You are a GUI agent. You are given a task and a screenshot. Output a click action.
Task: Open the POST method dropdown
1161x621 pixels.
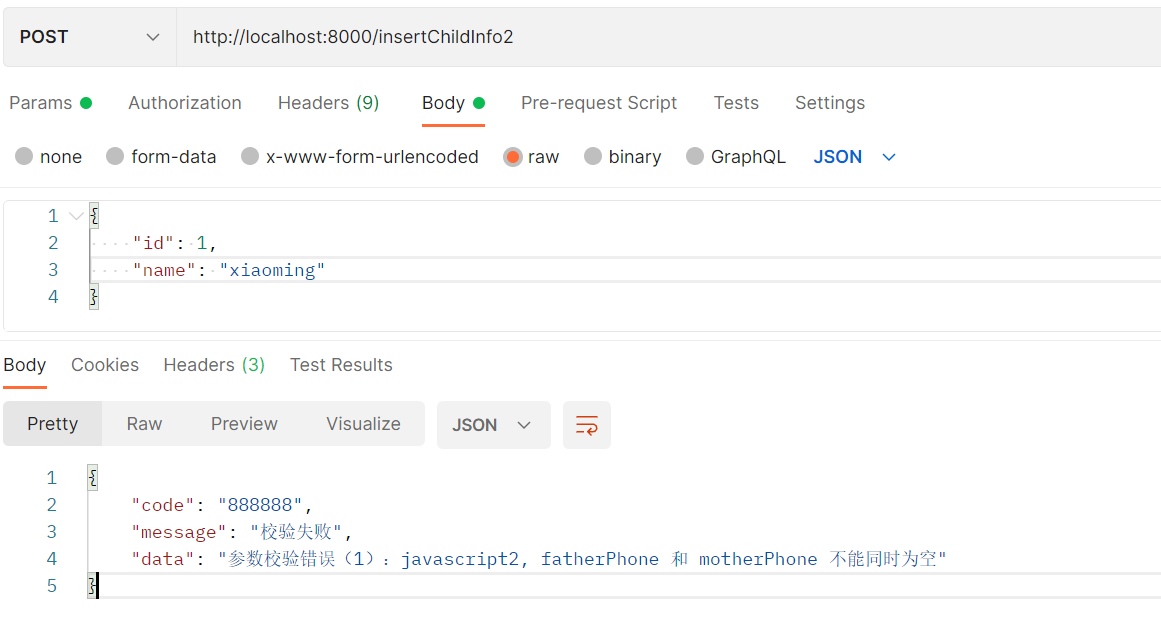tap(90, 37)
